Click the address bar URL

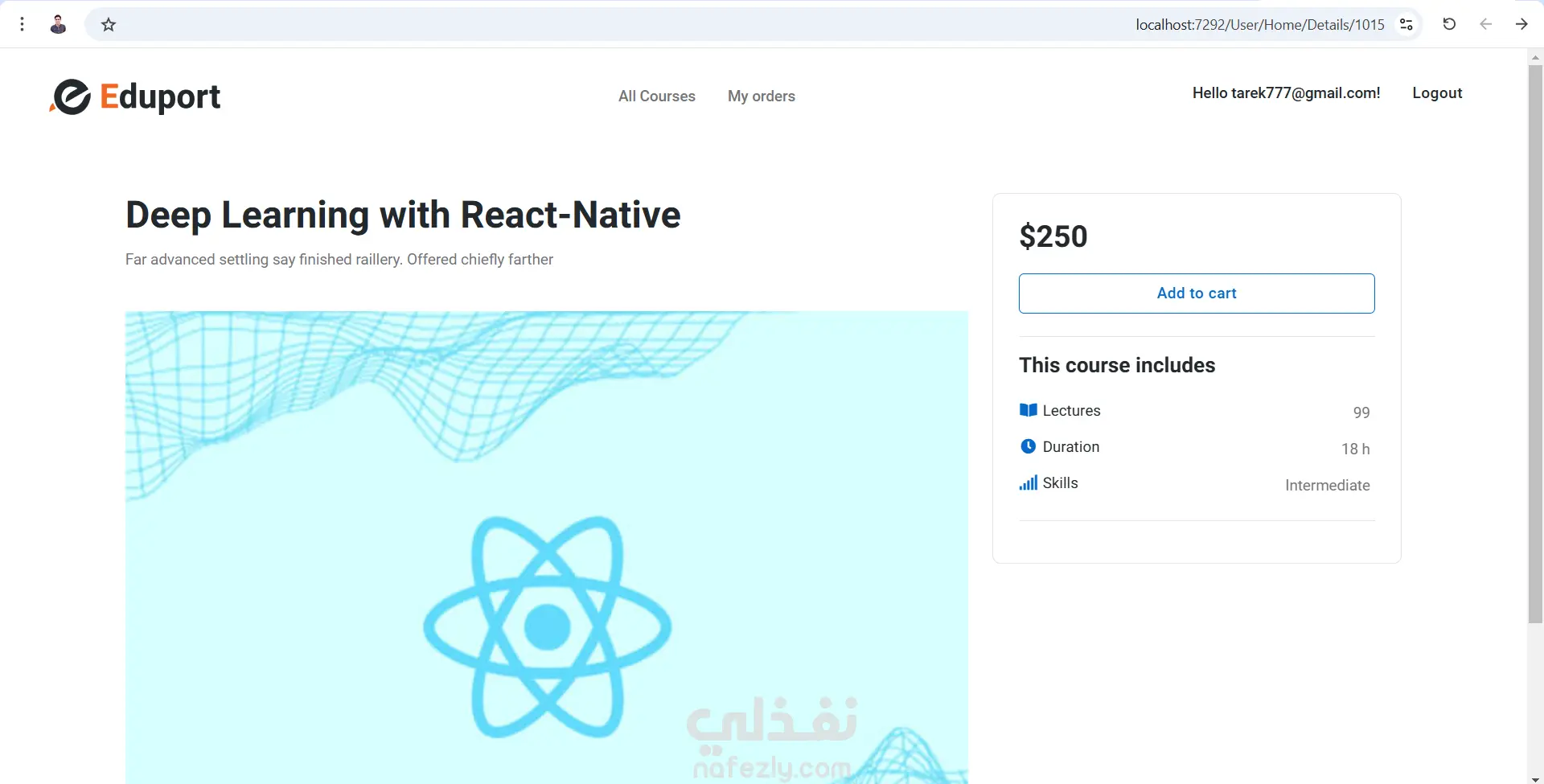point(1259,25)
